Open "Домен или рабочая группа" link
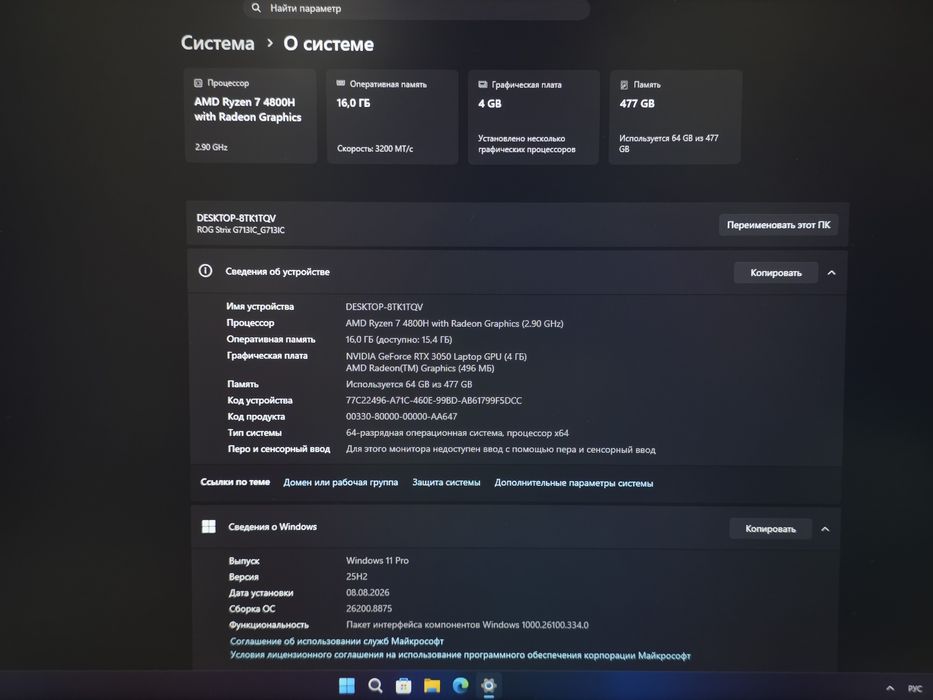This screenshot has width=933, height=700. (340, 482)
